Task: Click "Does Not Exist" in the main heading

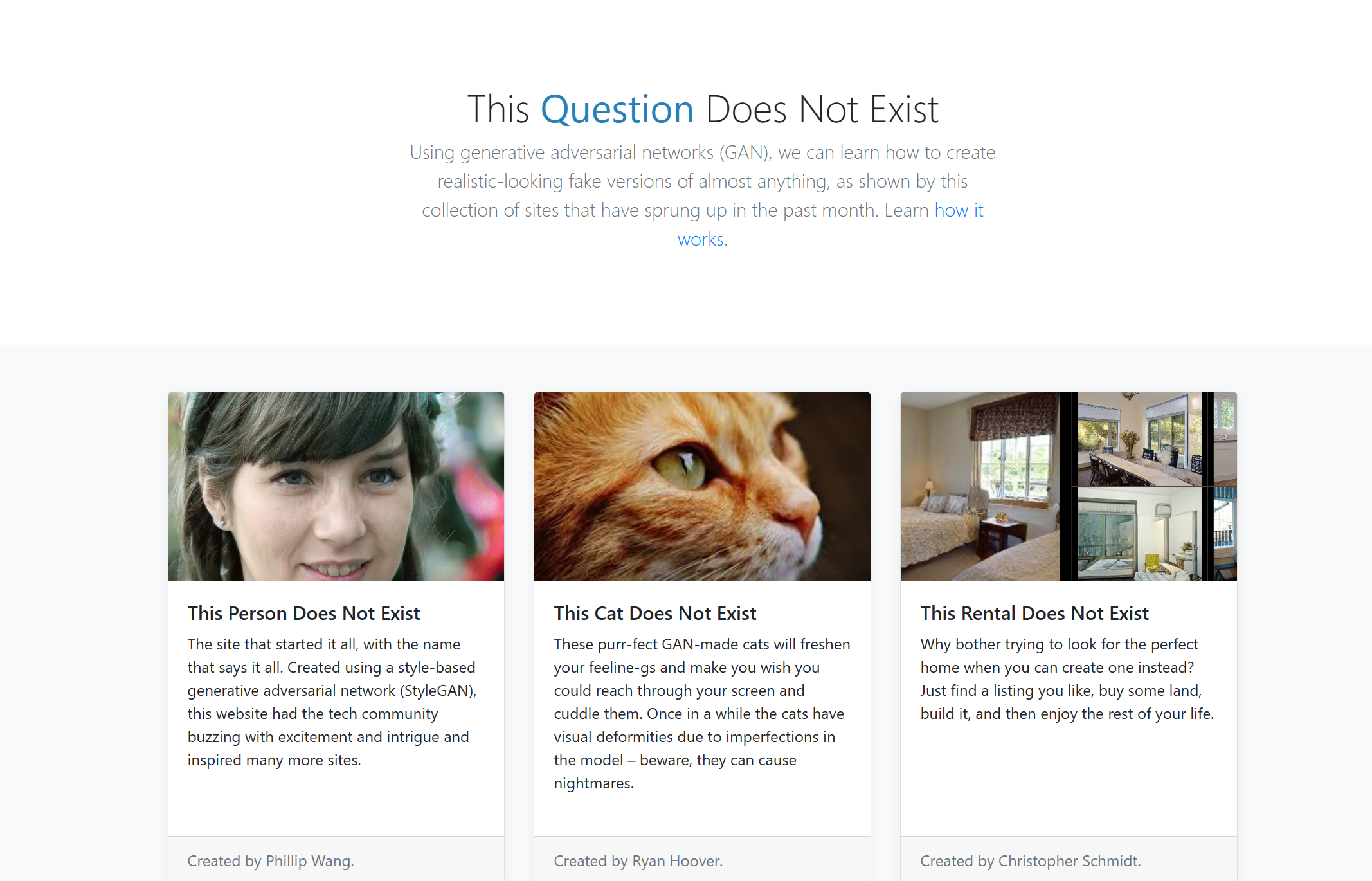Action: pyautogui.click(x=822, y=109)
